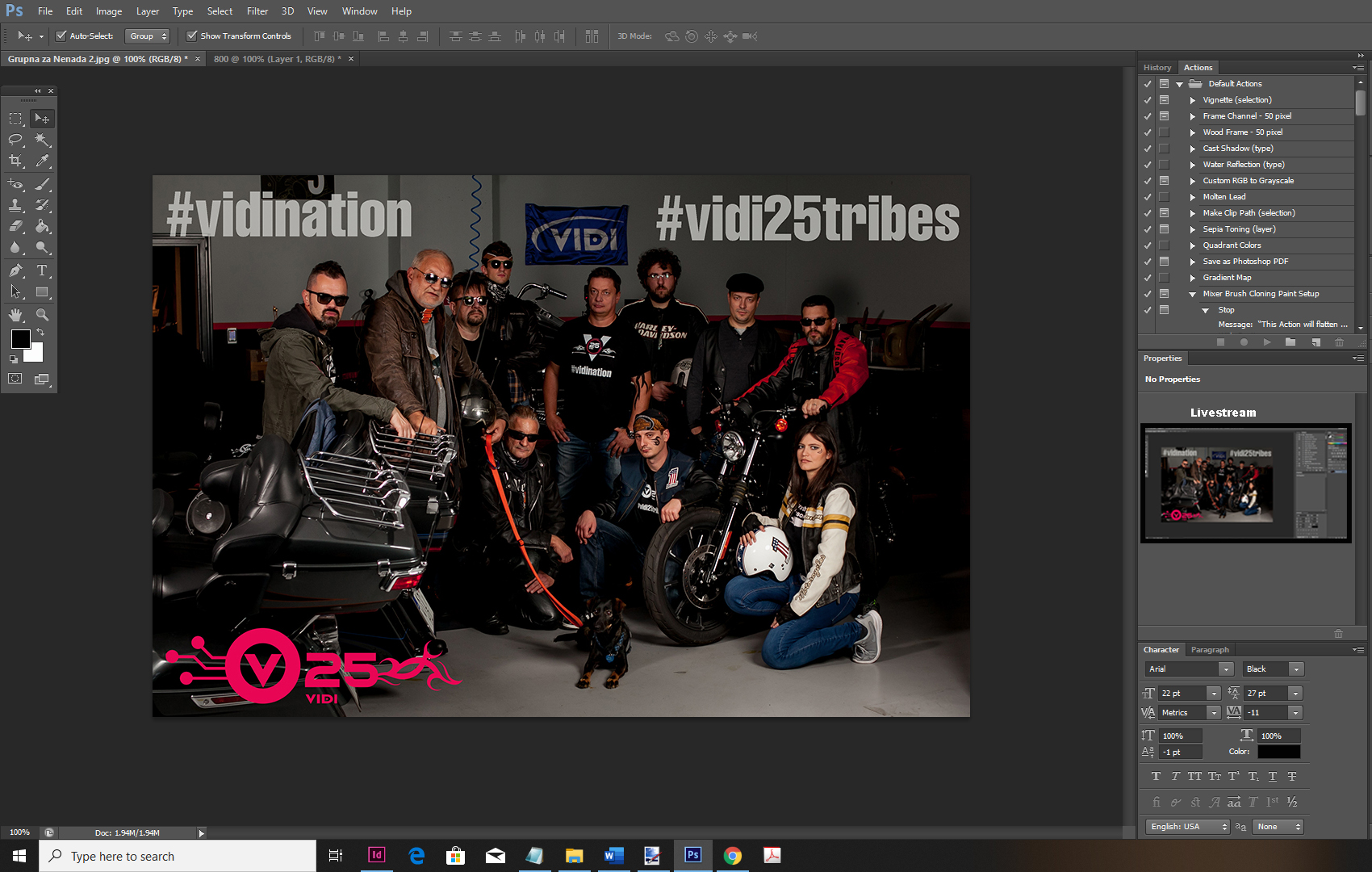Select the Rectangular Marquee tool
The width and height of the screenshot is (1372, 872).
pyautogui.click(x=15, y=119)
